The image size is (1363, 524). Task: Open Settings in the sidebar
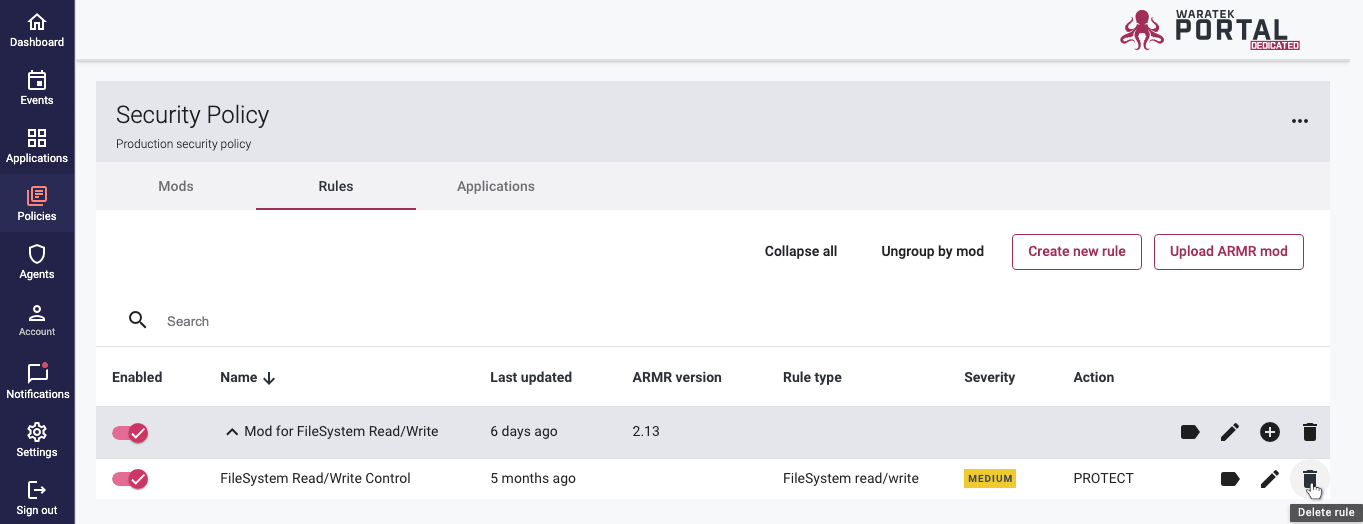pos(37,440)
